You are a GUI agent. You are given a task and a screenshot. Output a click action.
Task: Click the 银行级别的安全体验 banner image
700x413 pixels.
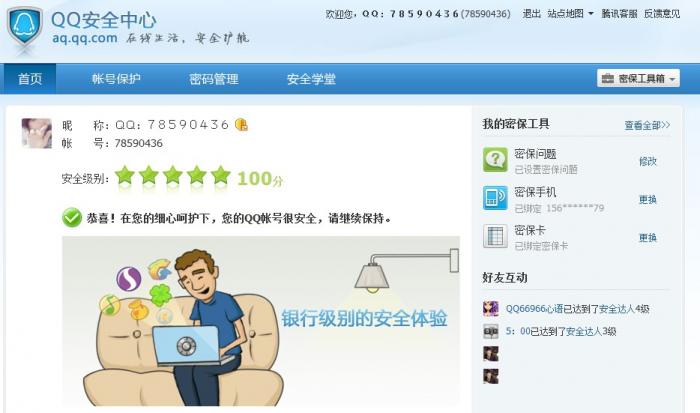click(261, 321)
